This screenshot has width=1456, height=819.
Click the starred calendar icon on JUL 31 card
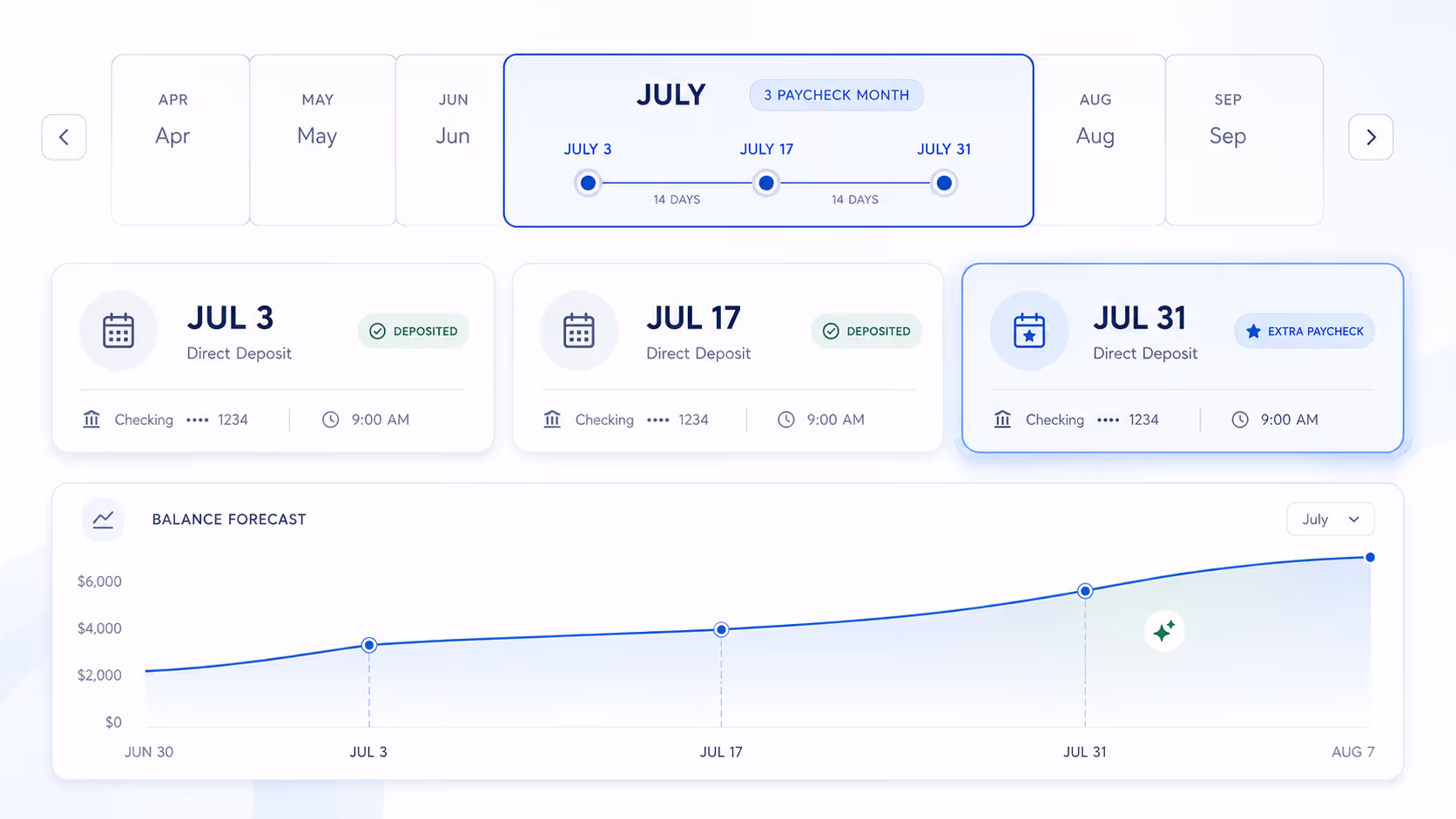click(1029, 331)
